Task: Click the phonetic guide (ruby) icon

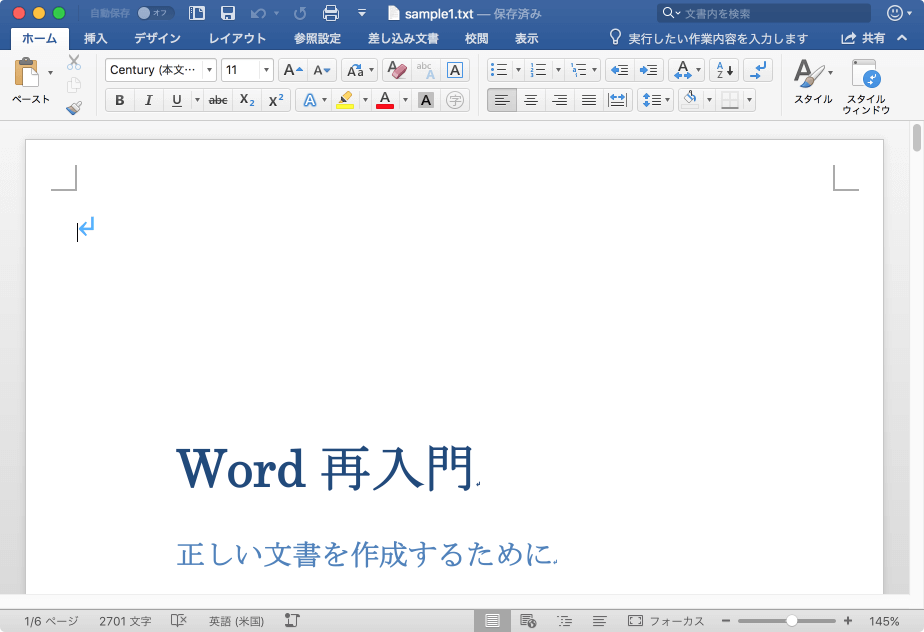Action: [425, 70]
